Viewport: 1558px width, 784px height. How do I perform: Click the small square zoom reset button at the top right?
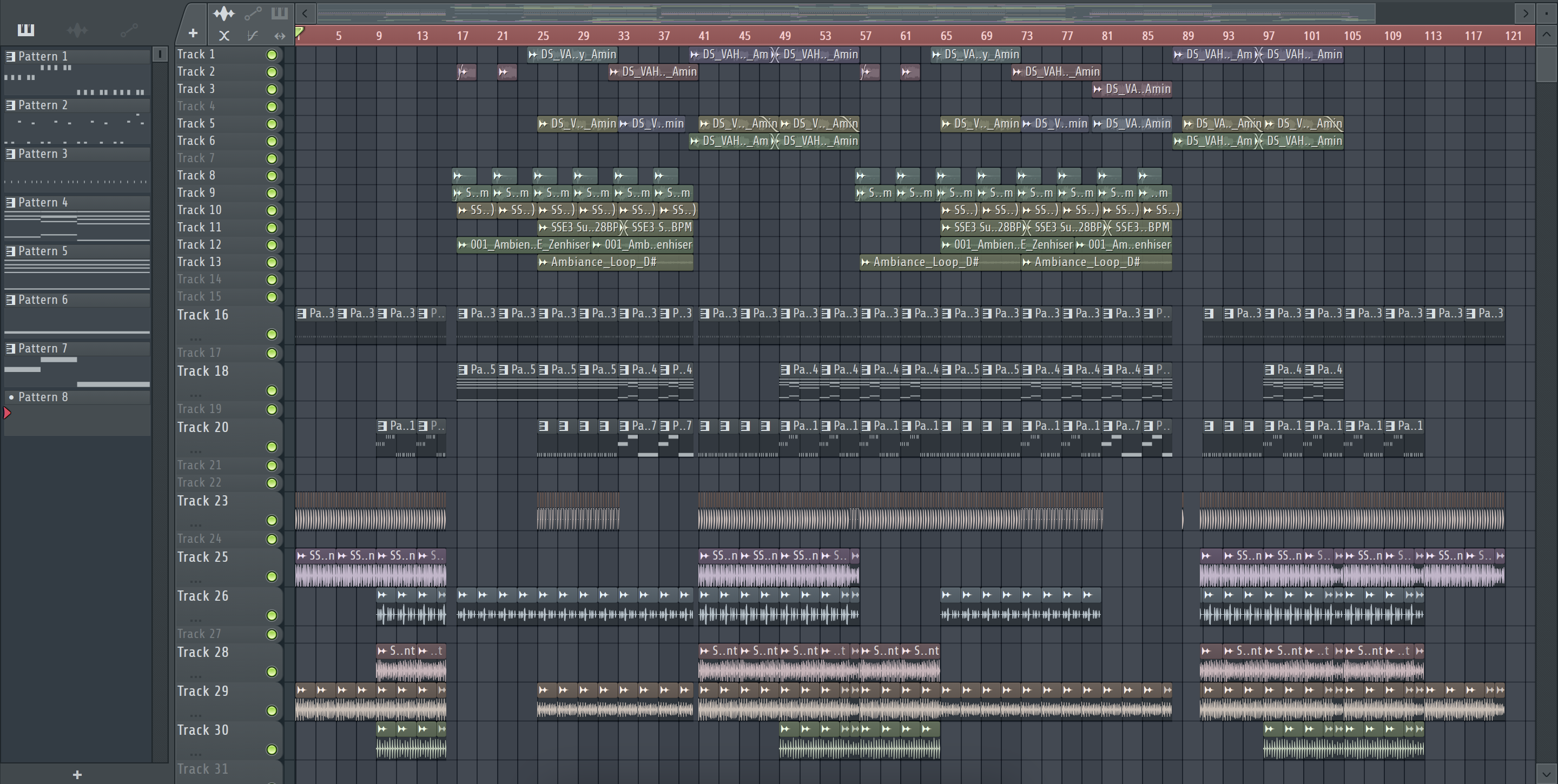pos(1547,12)
